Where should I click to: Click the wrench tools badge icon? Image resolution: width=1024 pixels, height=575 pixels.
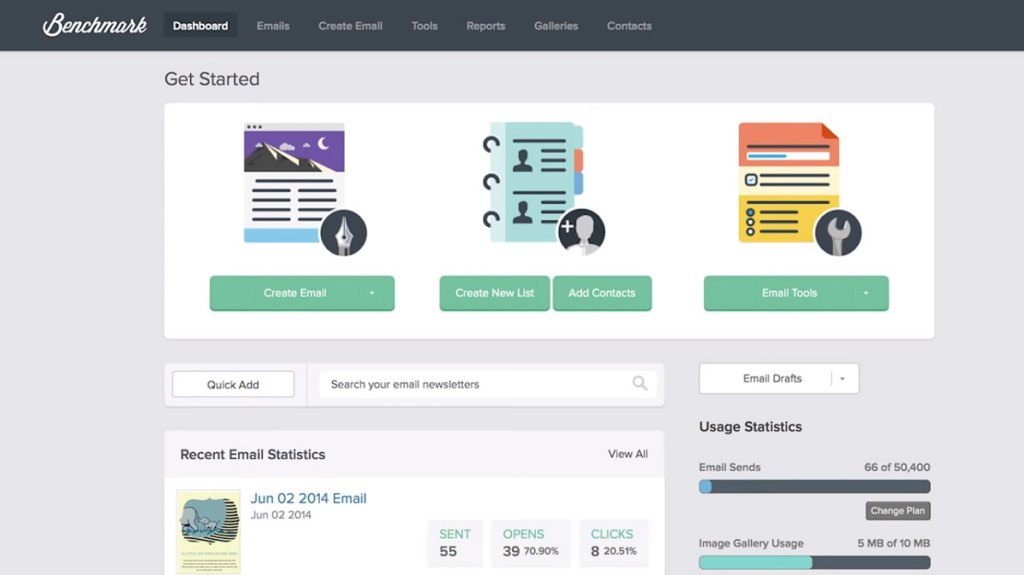click(838, 233)
